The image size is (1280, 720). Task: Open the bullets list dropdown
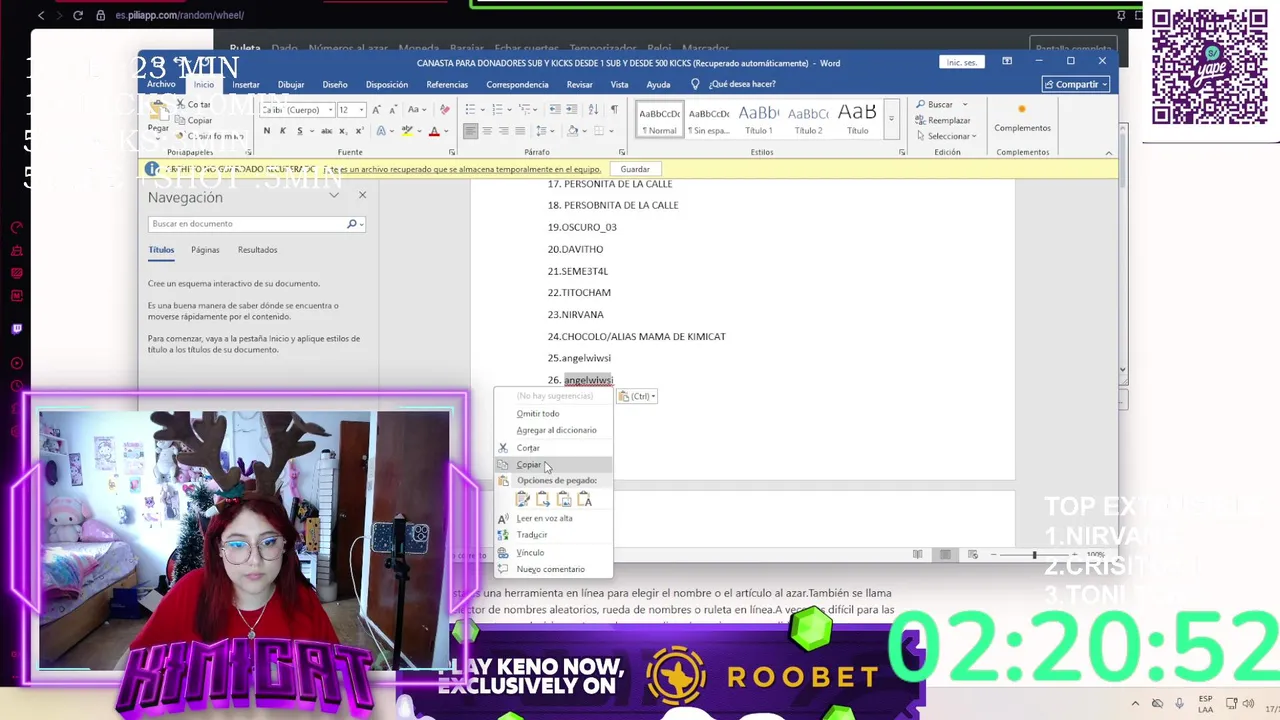point(482,110)
